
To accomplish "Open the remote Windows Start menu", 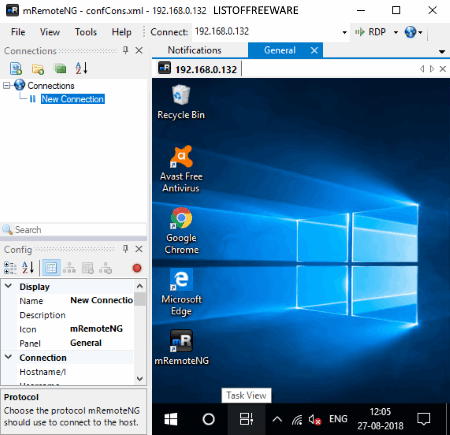I will [x=171, y=419].
